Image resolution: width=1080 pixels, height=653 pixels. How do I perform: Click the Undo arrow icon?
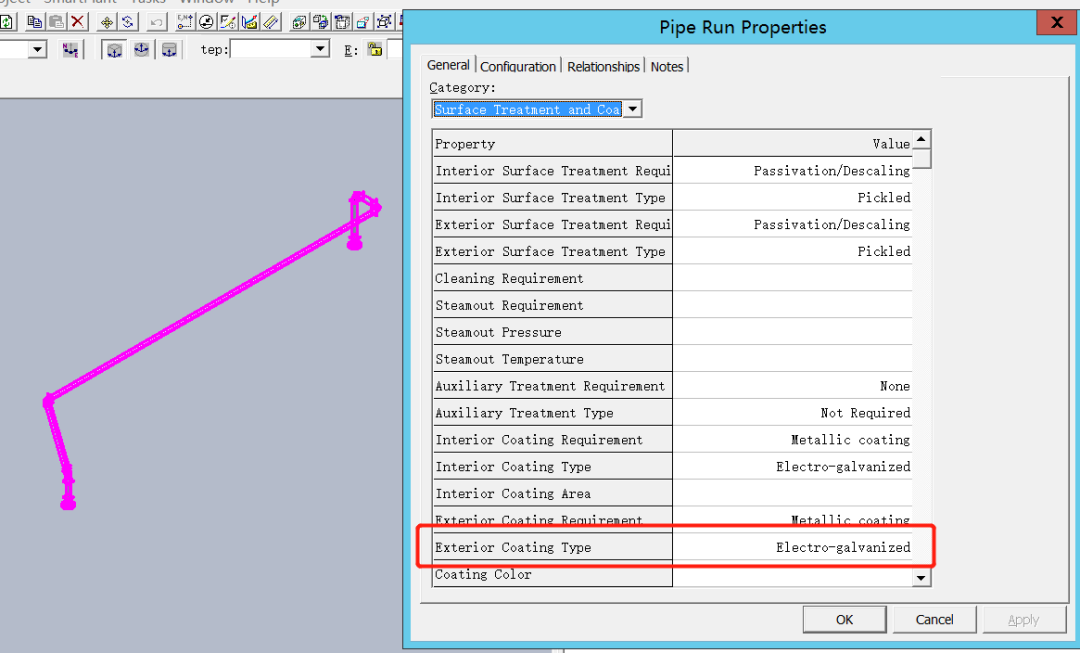156,22
